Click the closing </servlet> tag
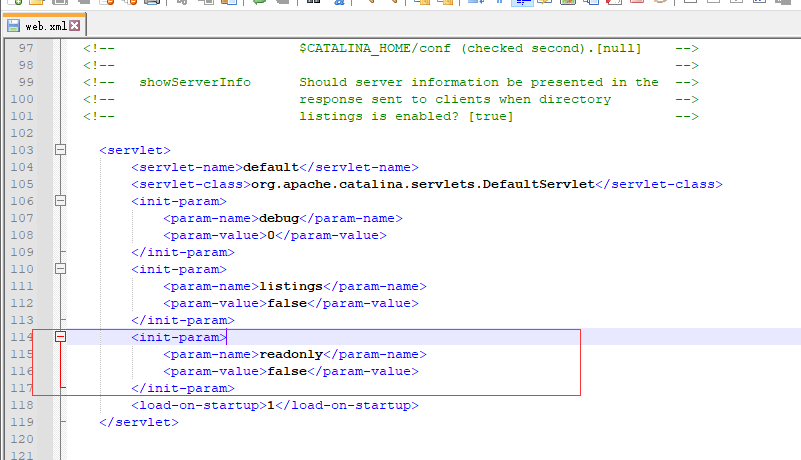The image size is (801, 460). 139,422
